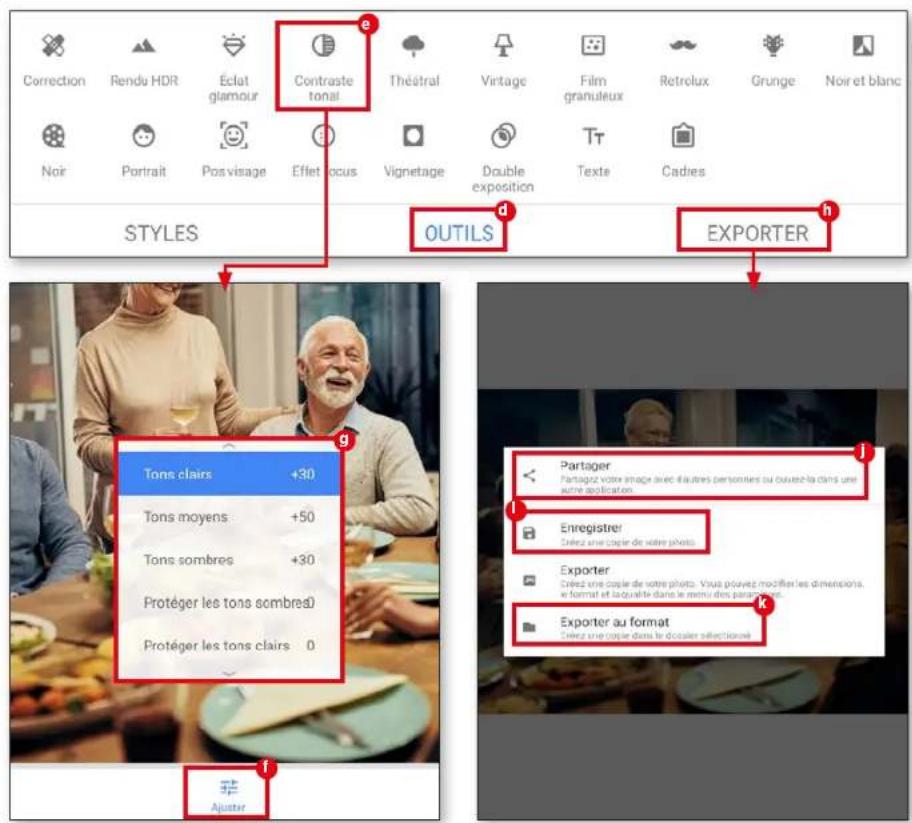Open the Film granuleux tool

pyautogui.click(x=593, y=67)
